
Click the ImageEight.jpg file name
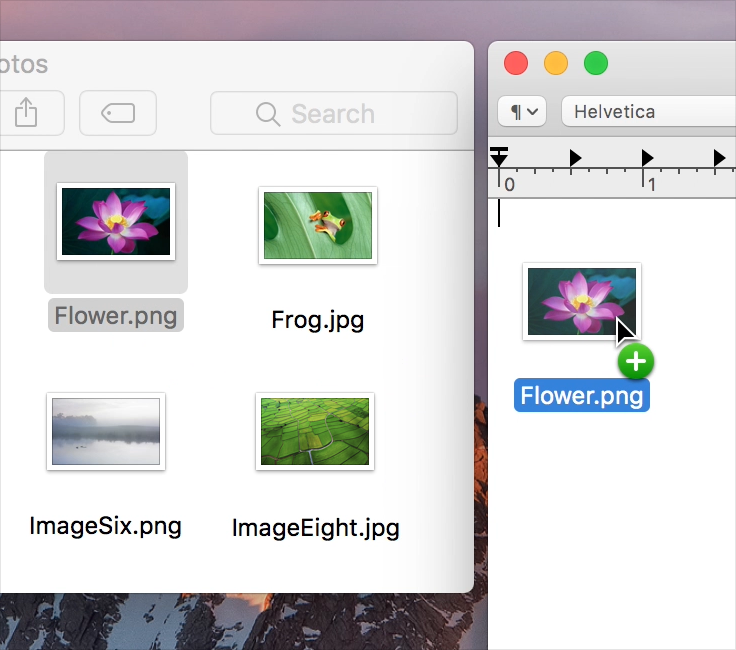click(315, 528)
